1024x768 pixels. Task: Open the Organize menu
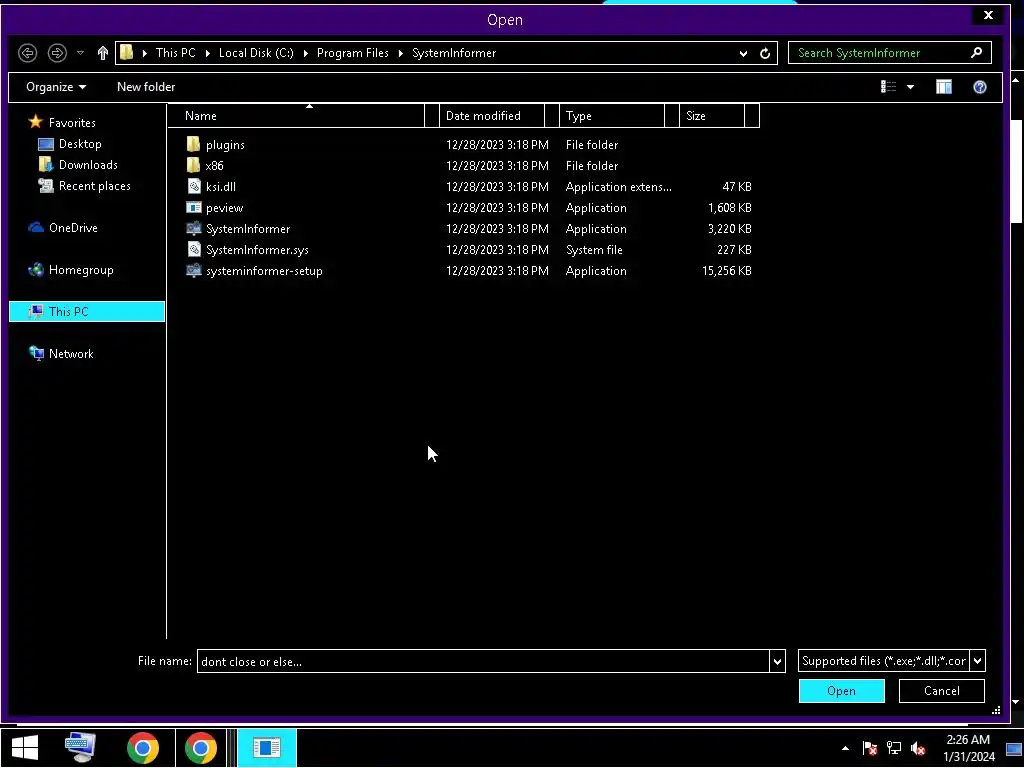(x=56, y=87)
